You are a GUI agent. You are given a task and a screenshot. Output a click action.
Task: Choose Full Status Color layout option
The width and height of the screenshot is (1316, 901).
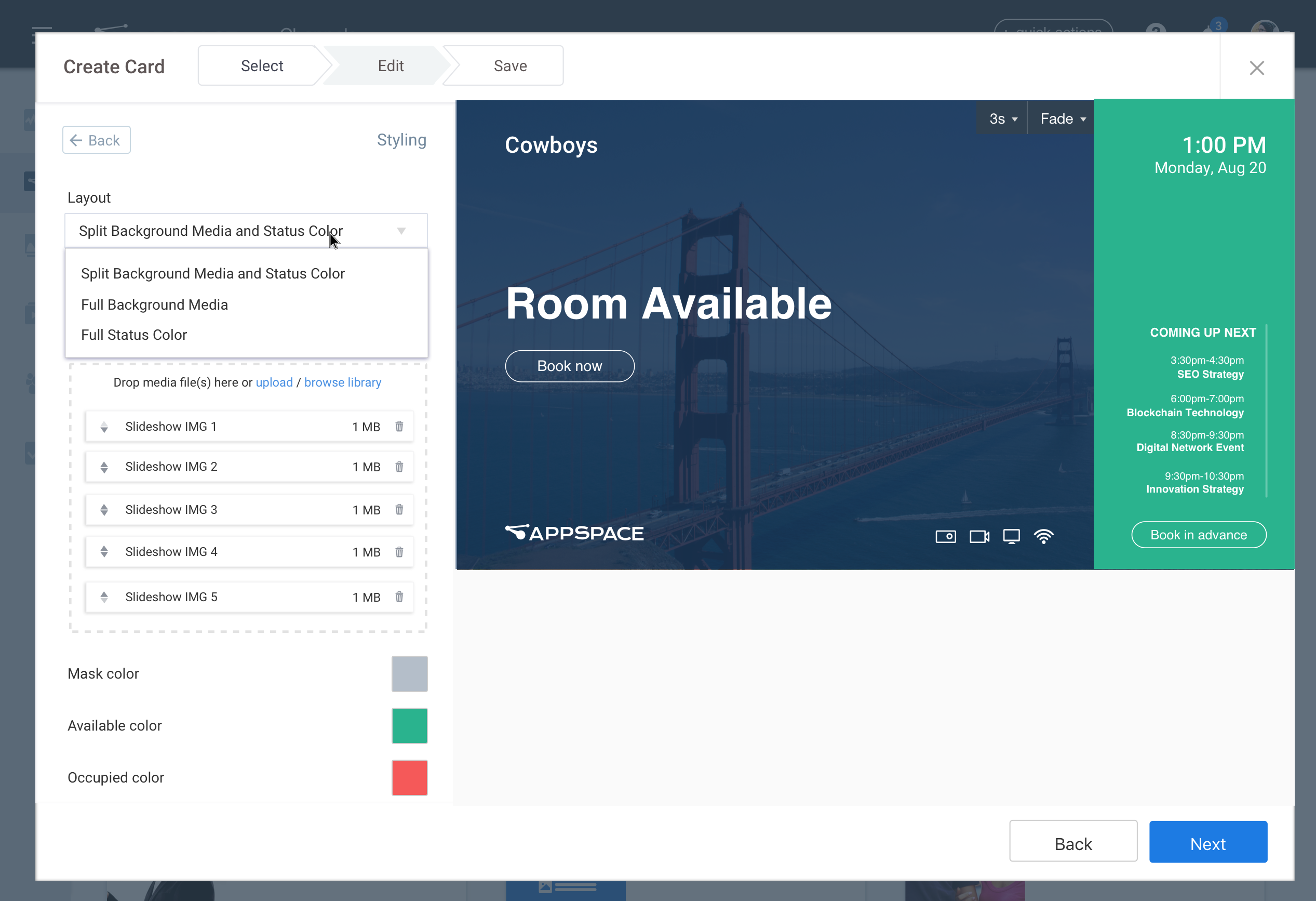133,334
